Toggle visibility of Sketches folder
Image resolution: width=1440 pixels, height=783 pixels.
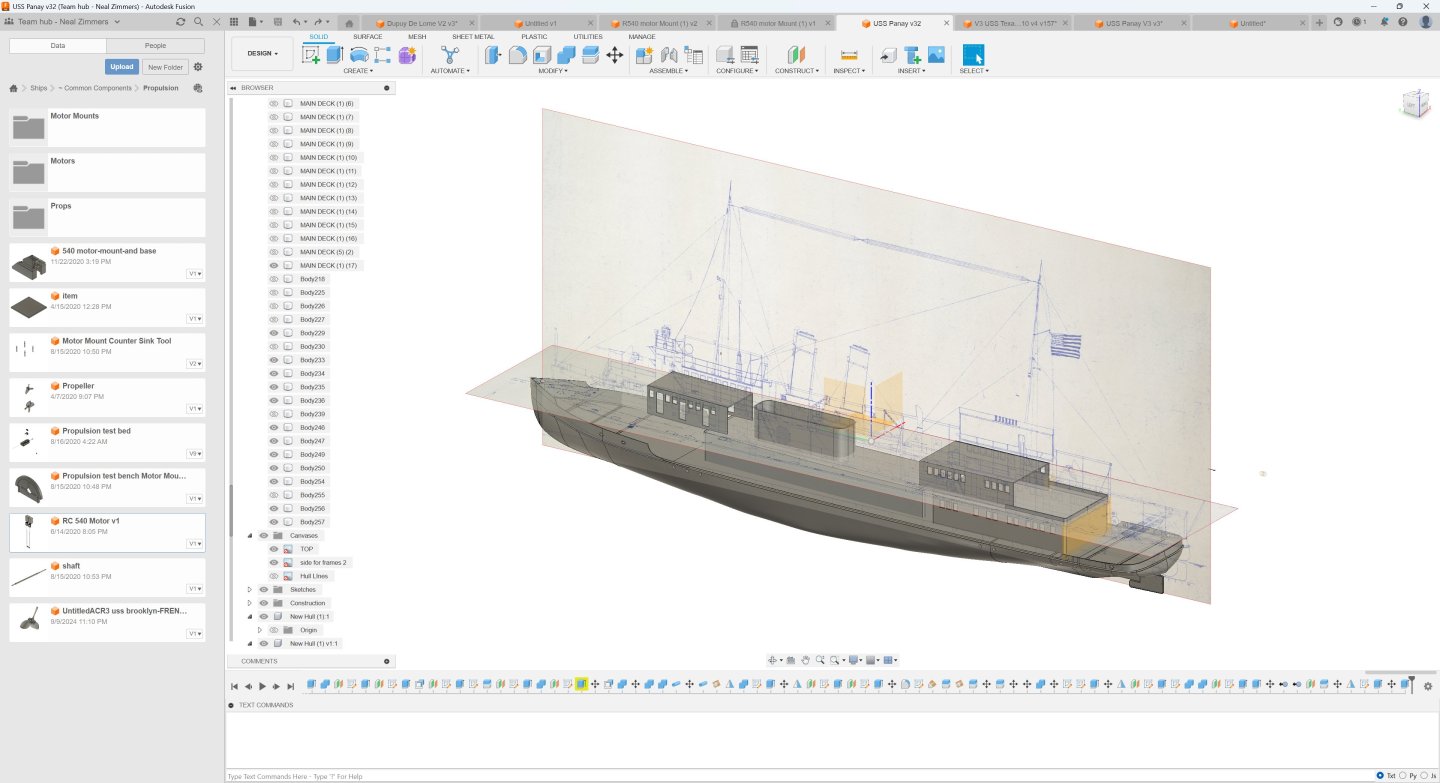point(264,589)
